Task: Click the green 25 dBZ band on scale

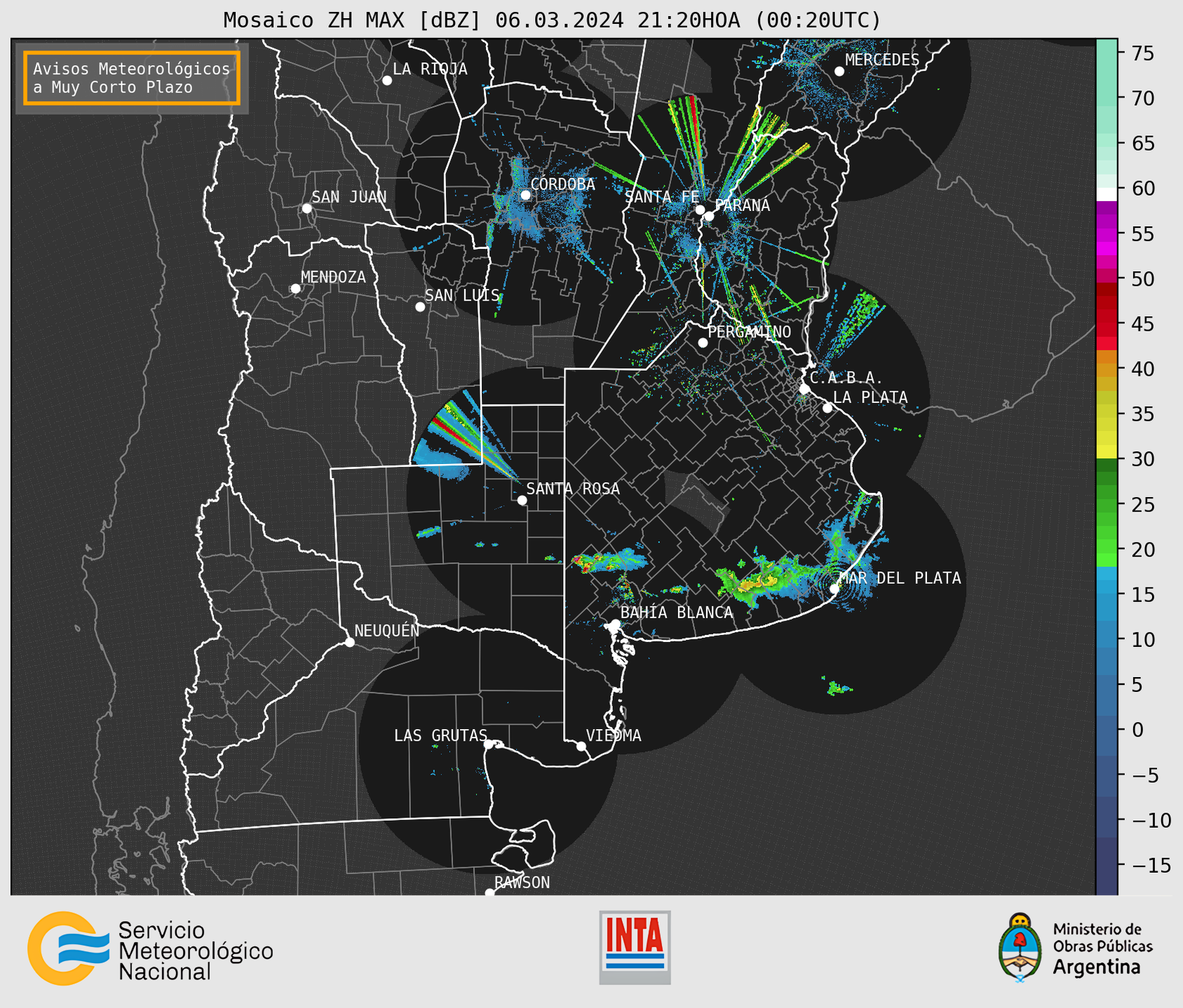Action: tap(1106, 505)
